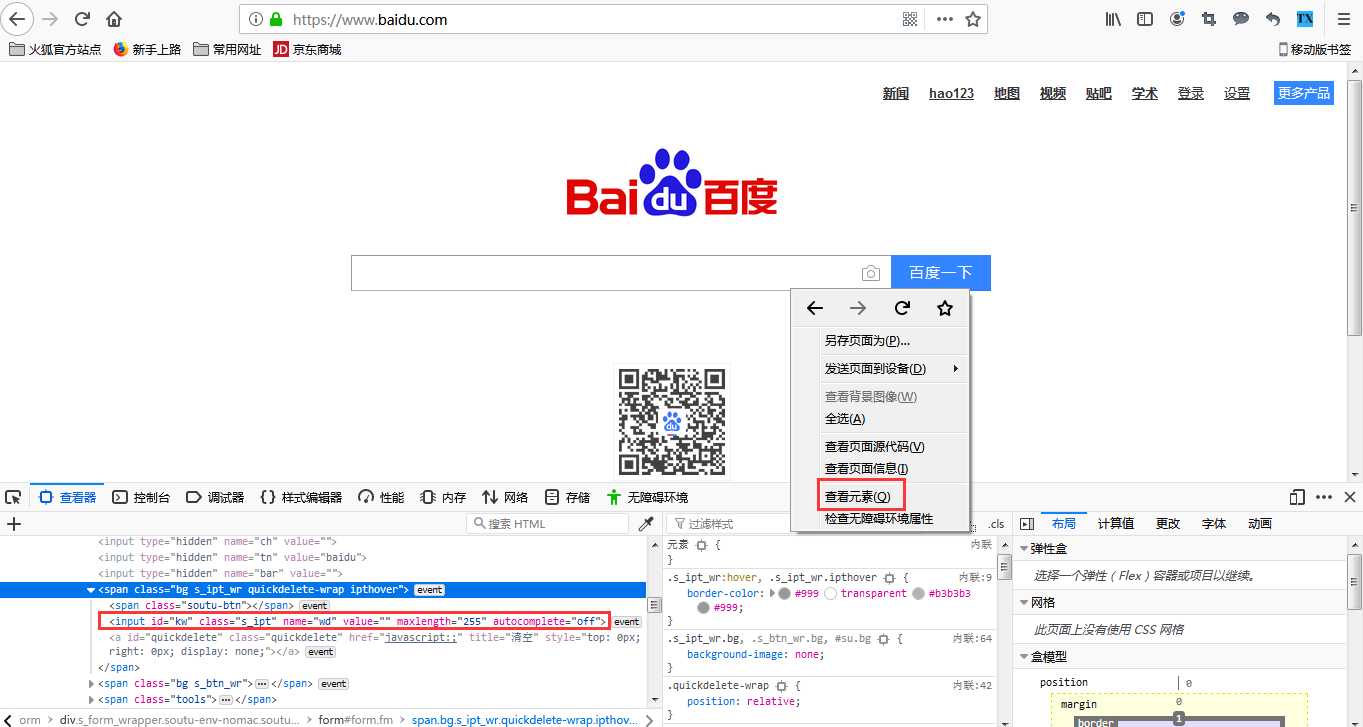Click the site security padlock icon
This screenshot has width=1363, height=727.
coord(276,19)
